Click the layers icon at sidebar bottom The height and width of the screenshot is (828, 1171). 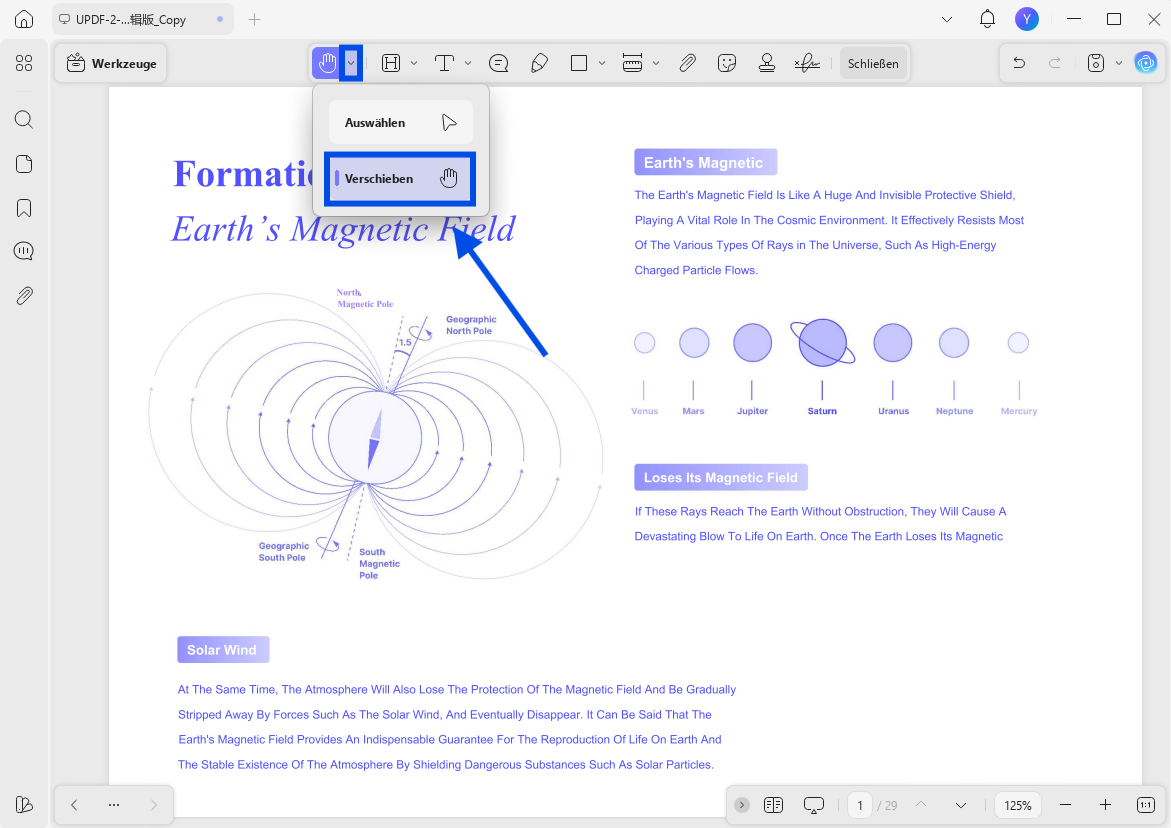[24, 804]
